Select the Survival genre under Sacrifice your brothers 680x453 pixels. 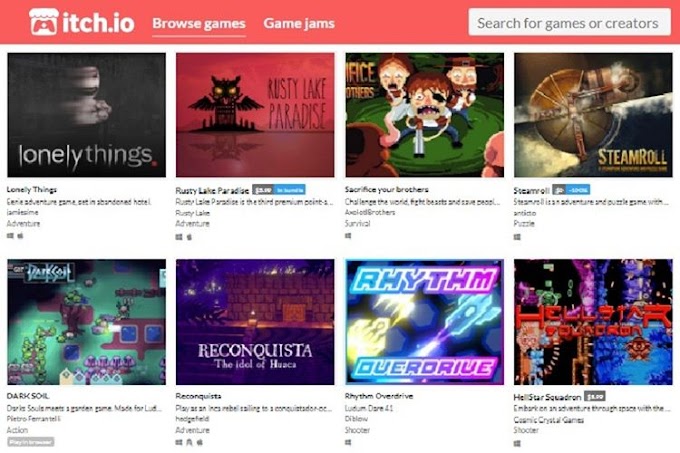(357, 224)
